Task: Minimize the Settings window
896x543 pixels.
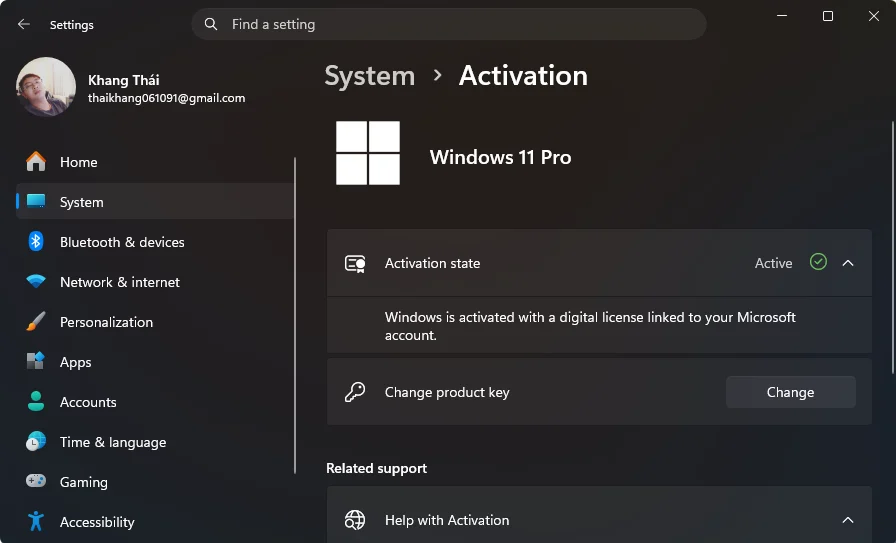Action: tap(782, 16)
